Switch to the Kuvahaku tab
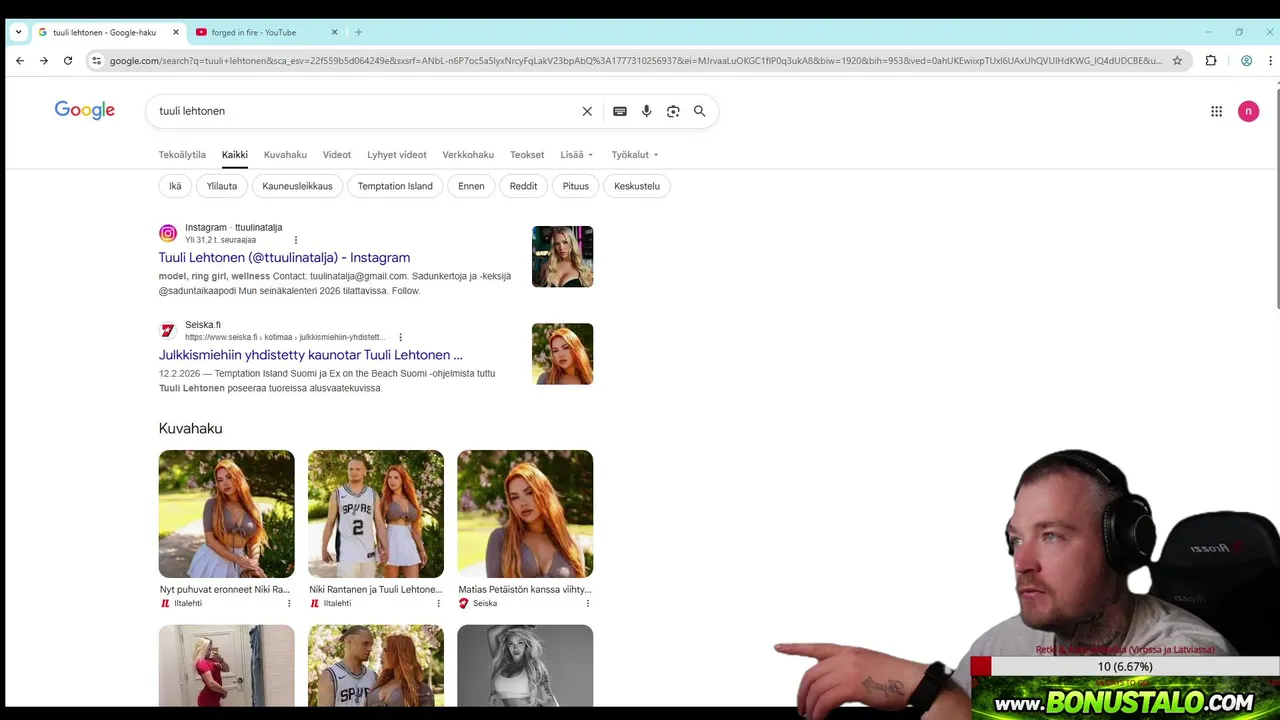Screen dimensions: 1280x720 pos(285,155)
